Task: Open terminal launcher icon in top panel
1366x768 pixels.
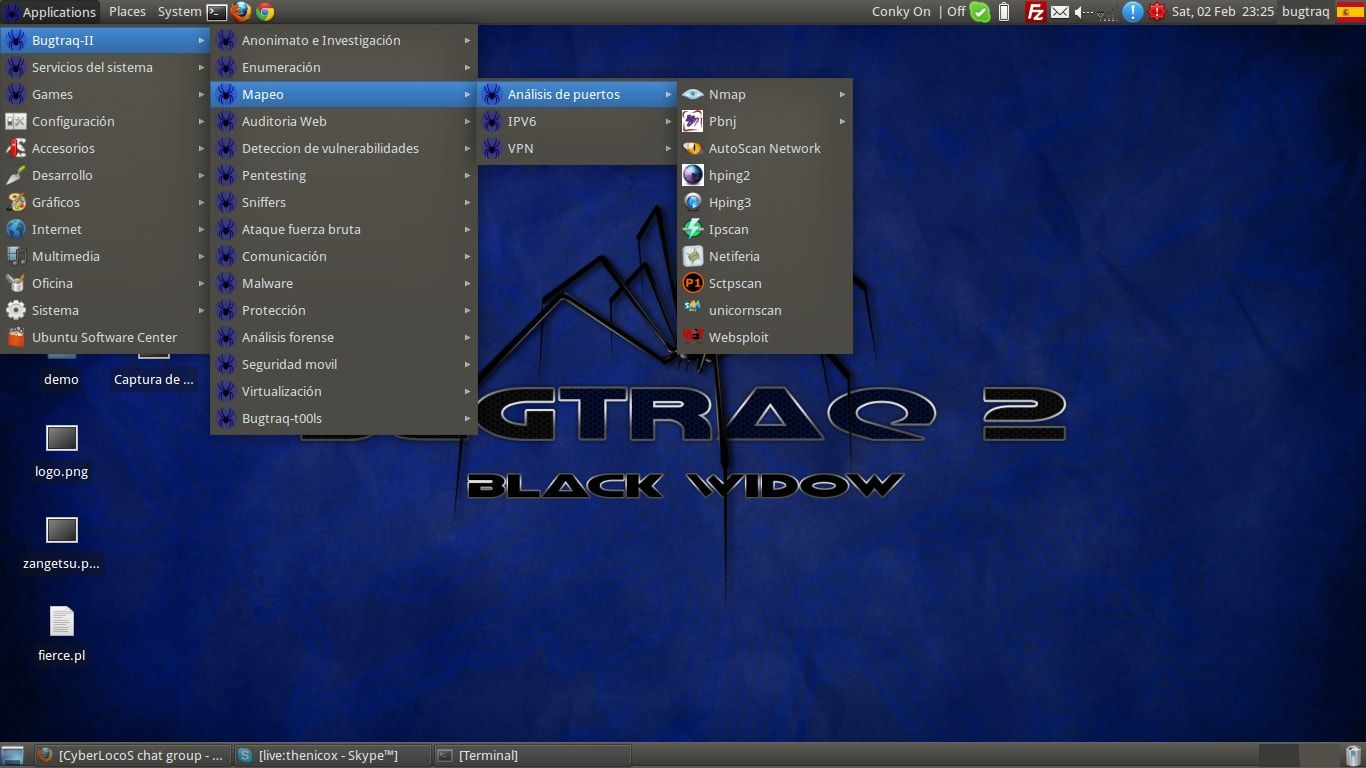Action: (217, 12)
